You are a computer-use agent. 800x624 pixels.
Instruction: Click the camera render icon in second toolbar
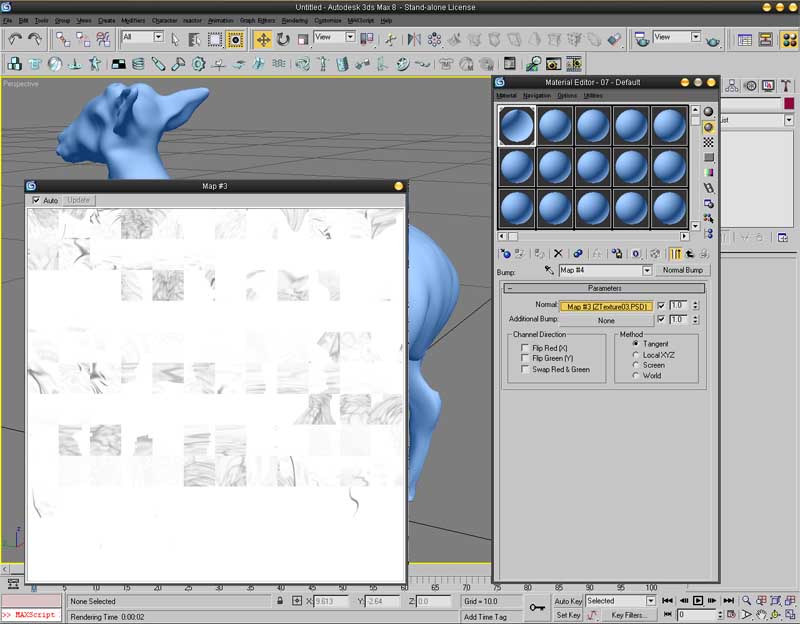553,64
